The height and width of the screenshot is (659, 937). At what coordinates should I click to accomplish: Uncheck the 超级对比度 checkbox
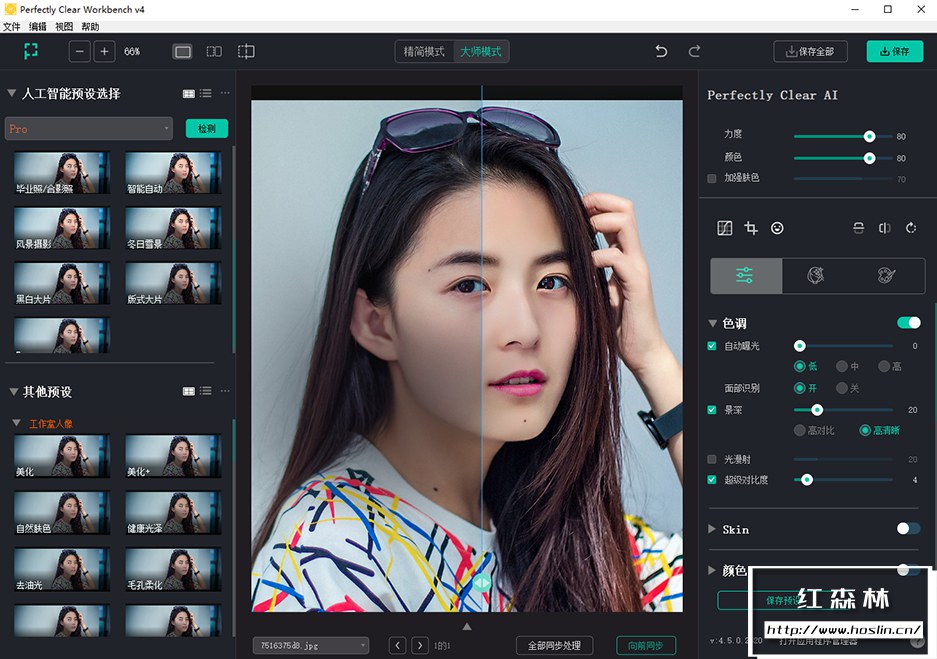[x=712, y=480]
